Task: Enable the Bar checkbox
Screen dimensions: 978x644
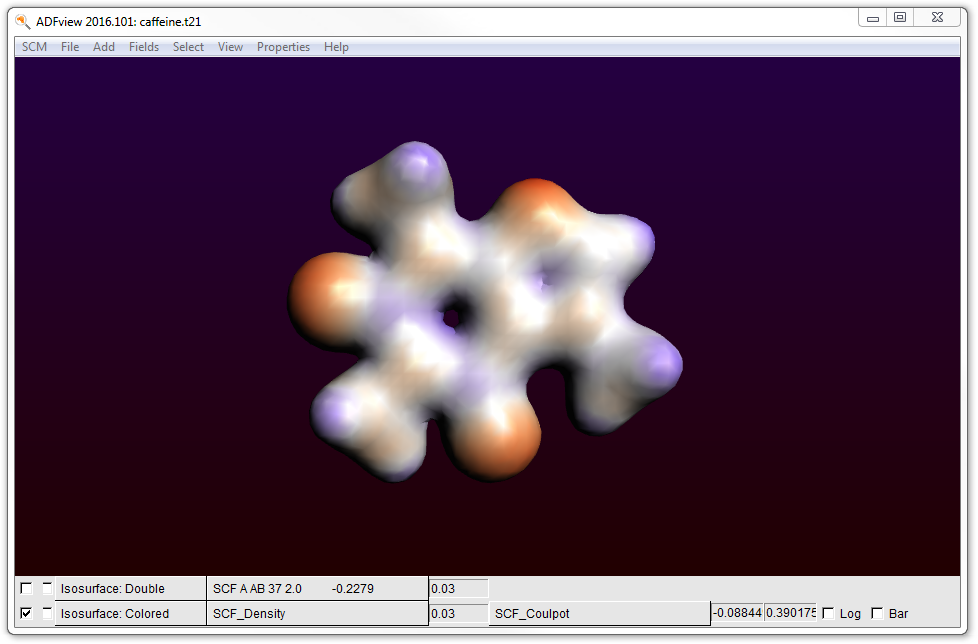Action: [x=877, y=613]
